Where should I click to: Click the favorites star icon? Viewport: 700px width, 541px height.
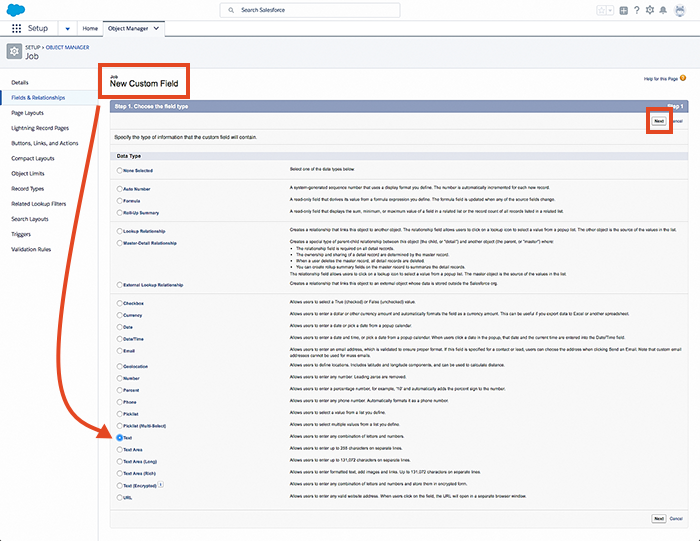(601, 10)
